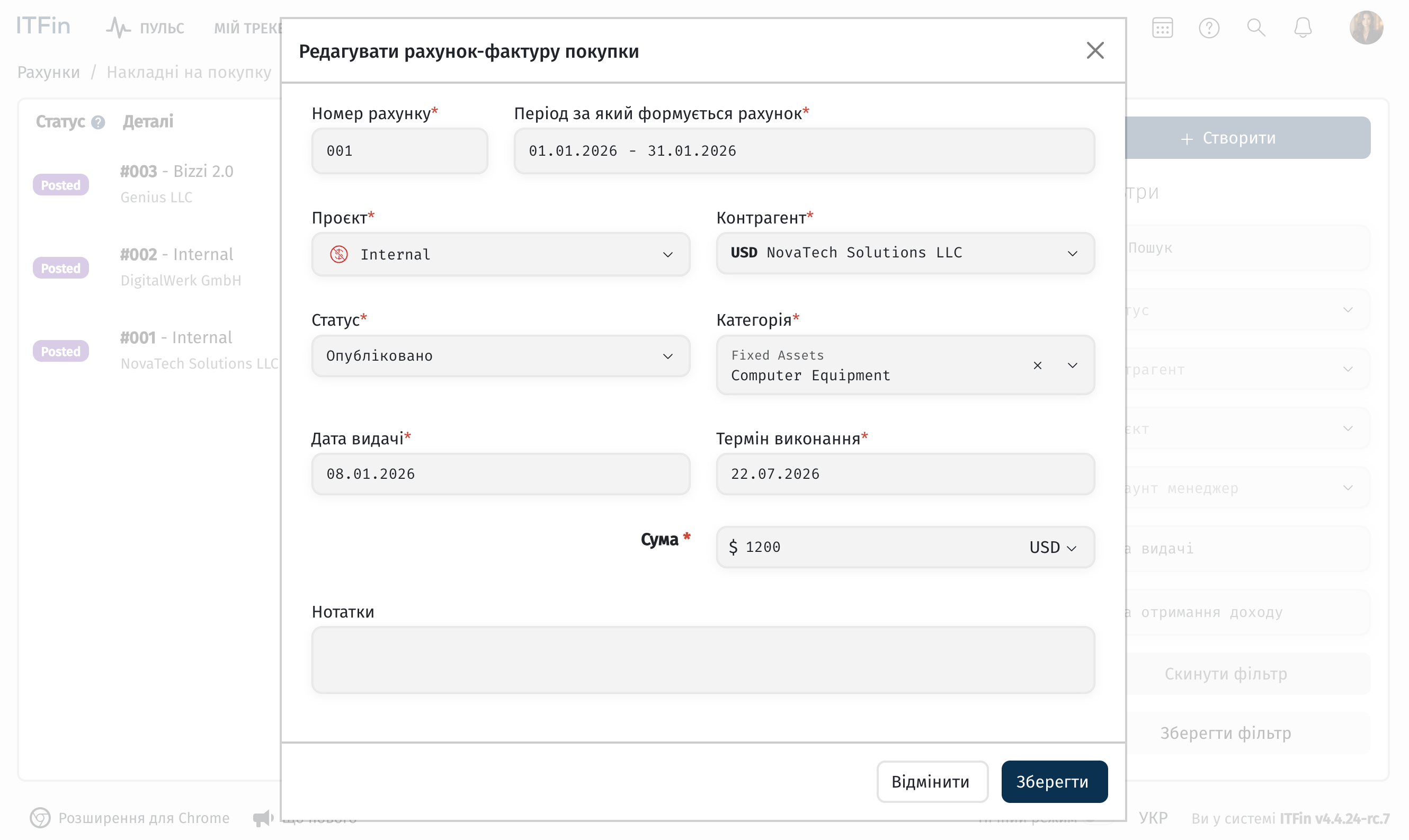Close the edit purchase invoice dialog
Image resolution: width=1409 pixels, height=840 pixels.
1095,50
